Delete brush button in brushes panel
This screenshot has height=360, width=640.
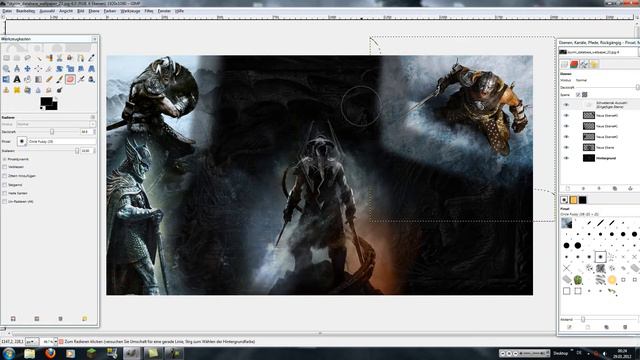(x=625, y=327)
